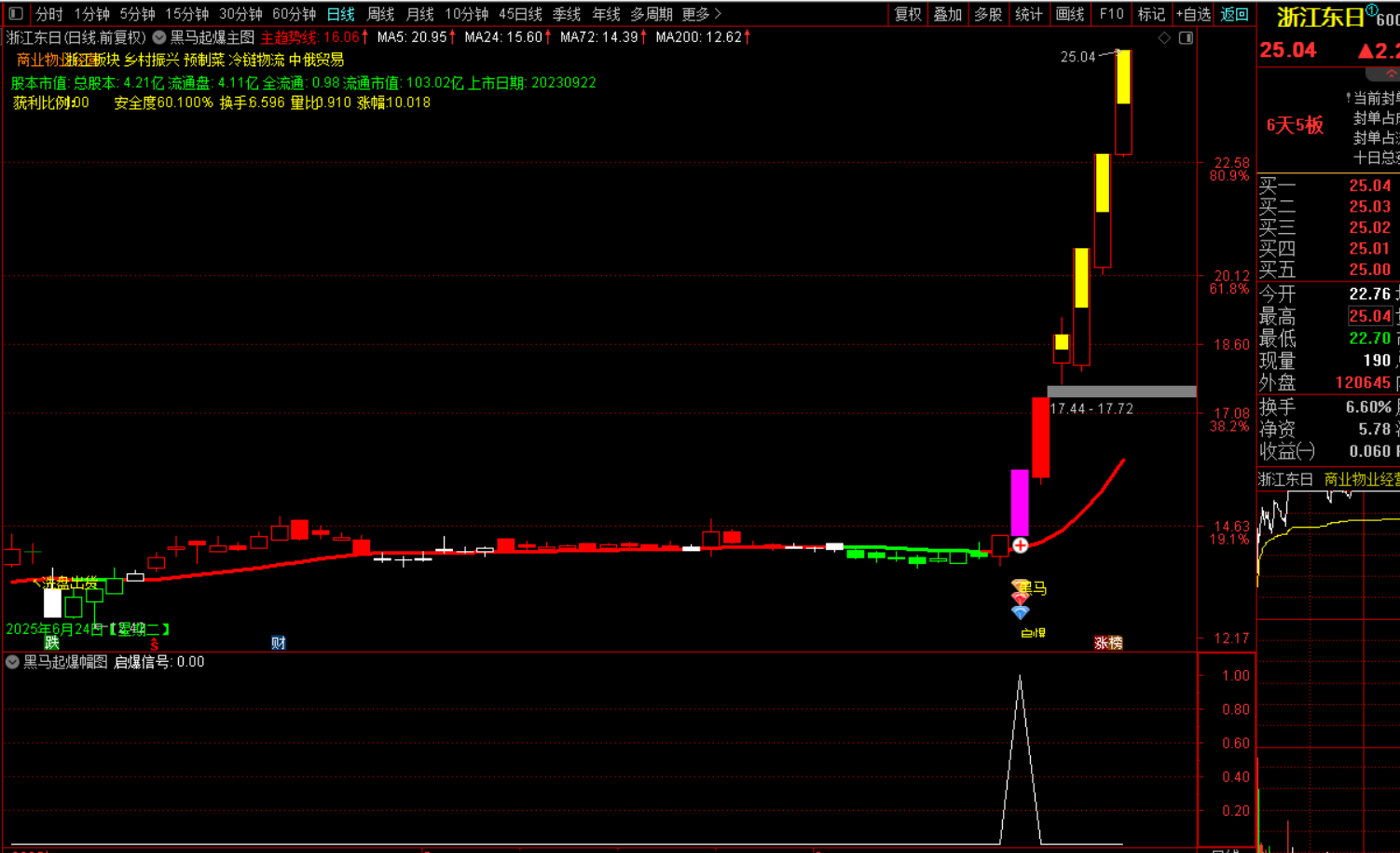Open the 黑马起爆幅图 sub-chart indicator dropdown
Viewport: 1400px width, 853px height.
[x=12, y=662]
